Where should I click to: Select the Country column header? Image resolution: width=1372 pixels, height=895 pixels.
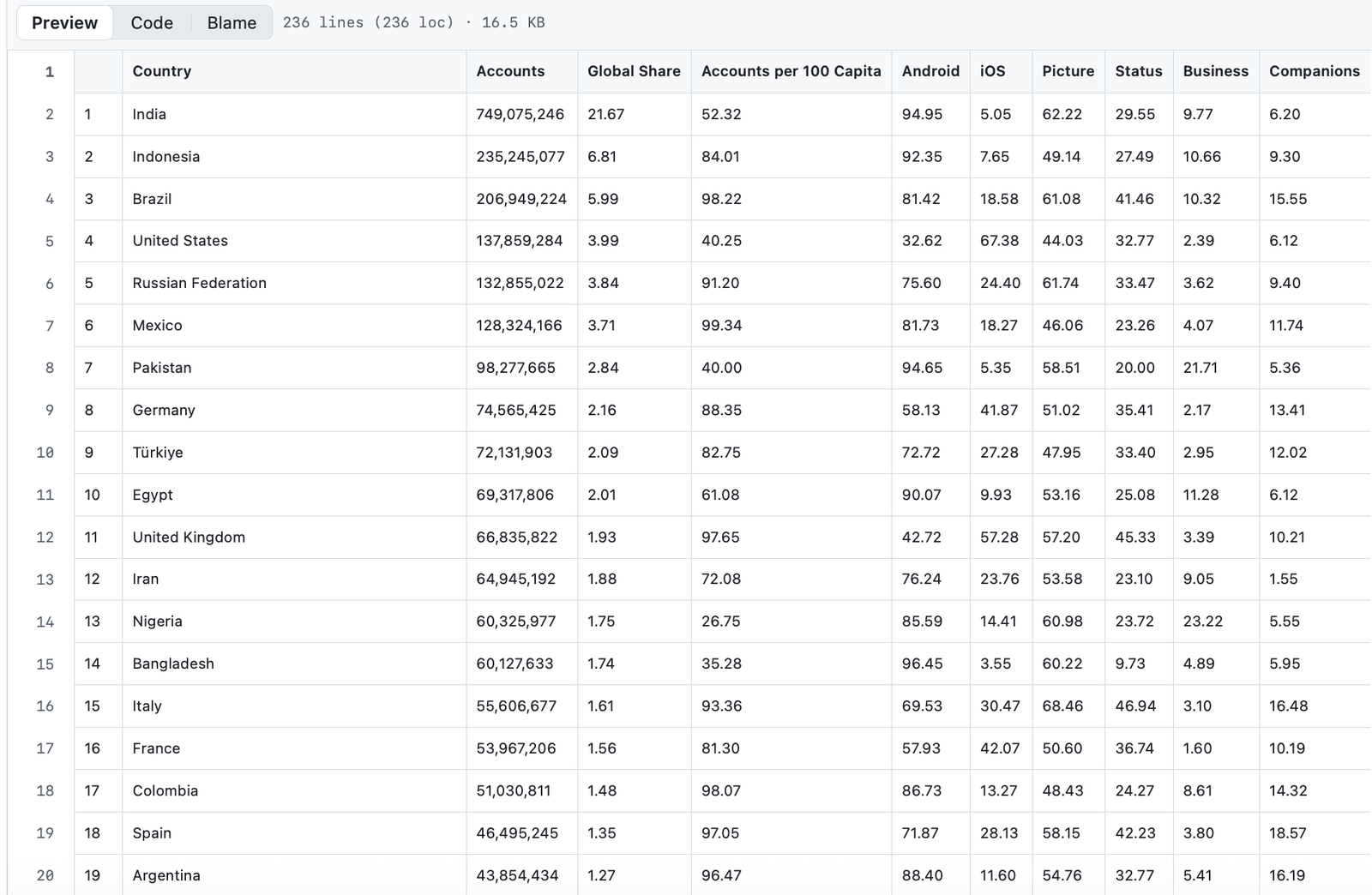pos(294,71)
